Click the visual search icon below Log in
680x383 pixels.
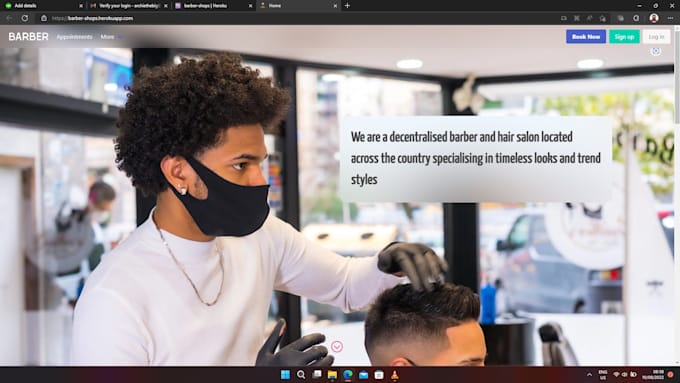point(656,51)
